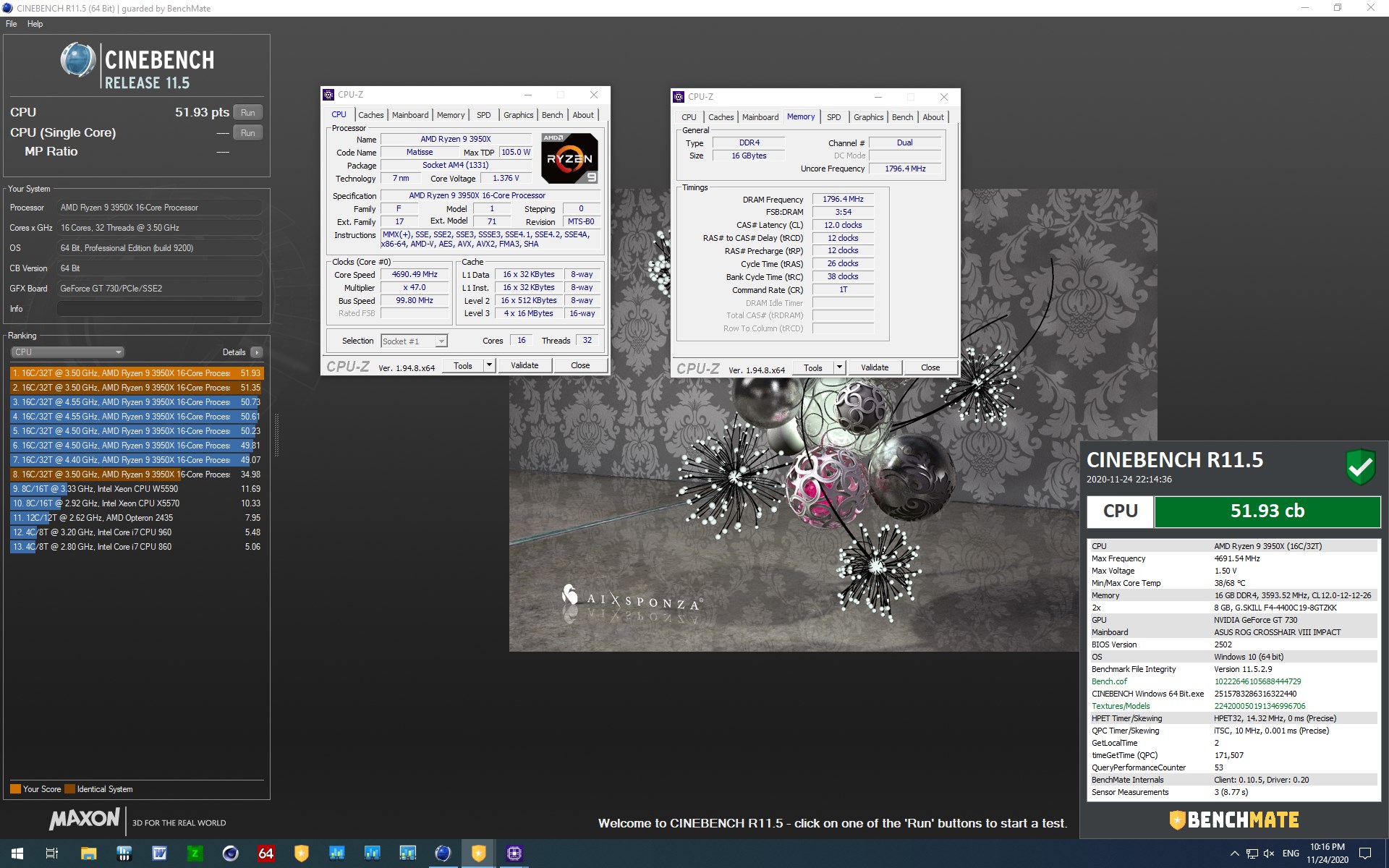The height and width of the screenshot is (868, 1389).
Task: Click the AMD Ryzen 9 logo in CPU-Z
Action: pyautogui.click(x=569, y=158)
